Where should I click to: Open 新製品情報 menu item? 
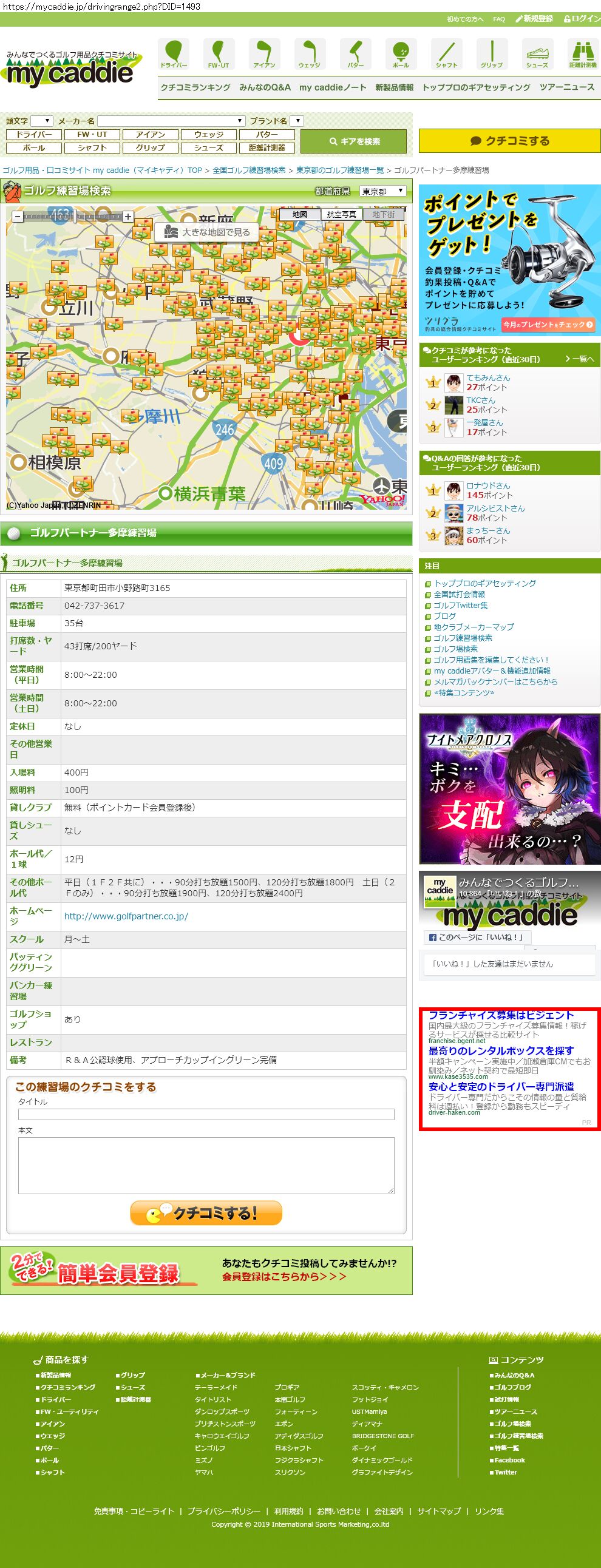tap(395, 87)
